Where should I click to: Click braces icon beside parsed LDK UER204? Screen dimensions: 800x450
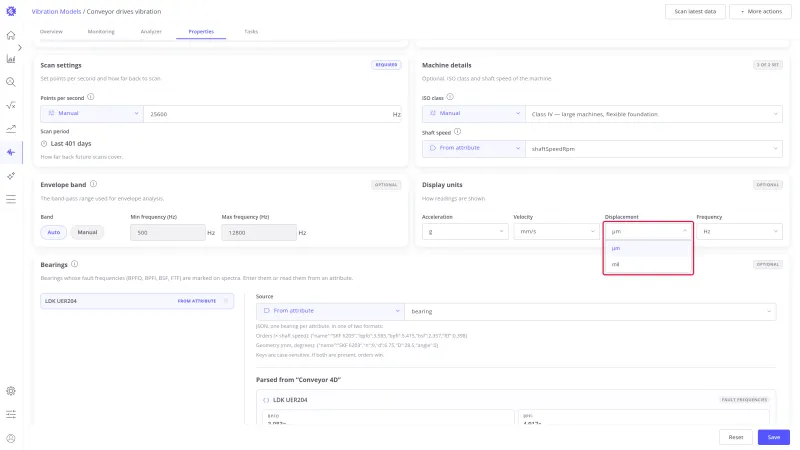[x=266, y=400]
